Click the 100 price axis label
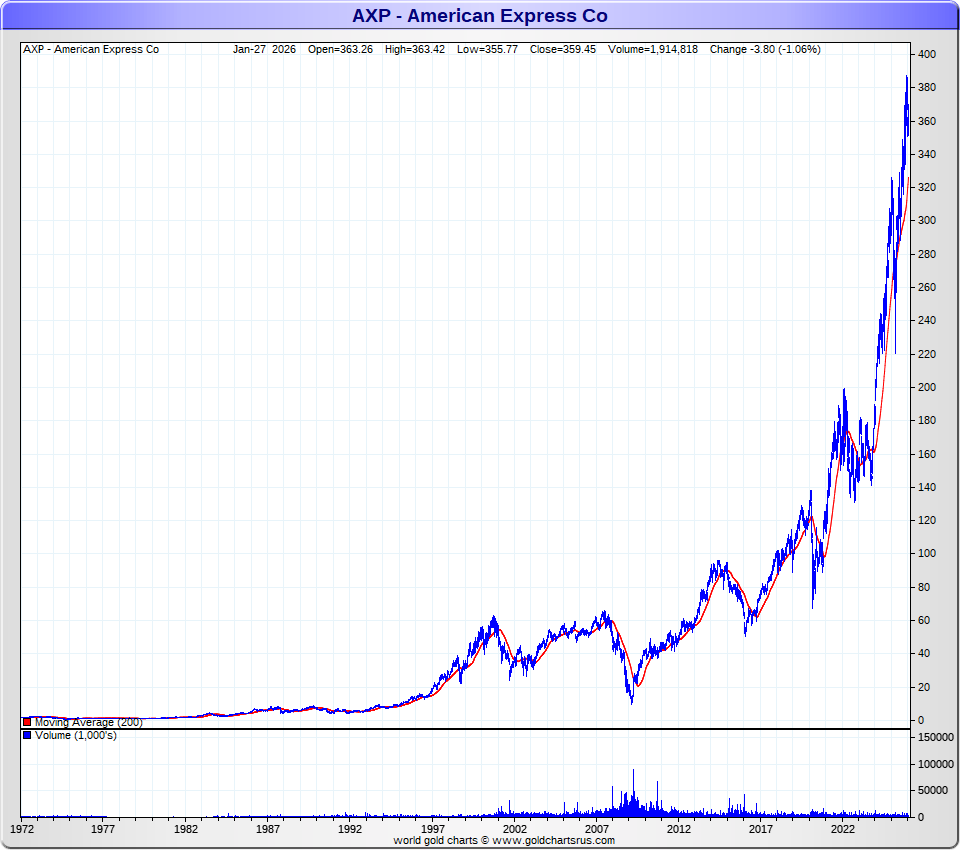The image size is (960, 850). pyautogui.click(x=927, y=553)
